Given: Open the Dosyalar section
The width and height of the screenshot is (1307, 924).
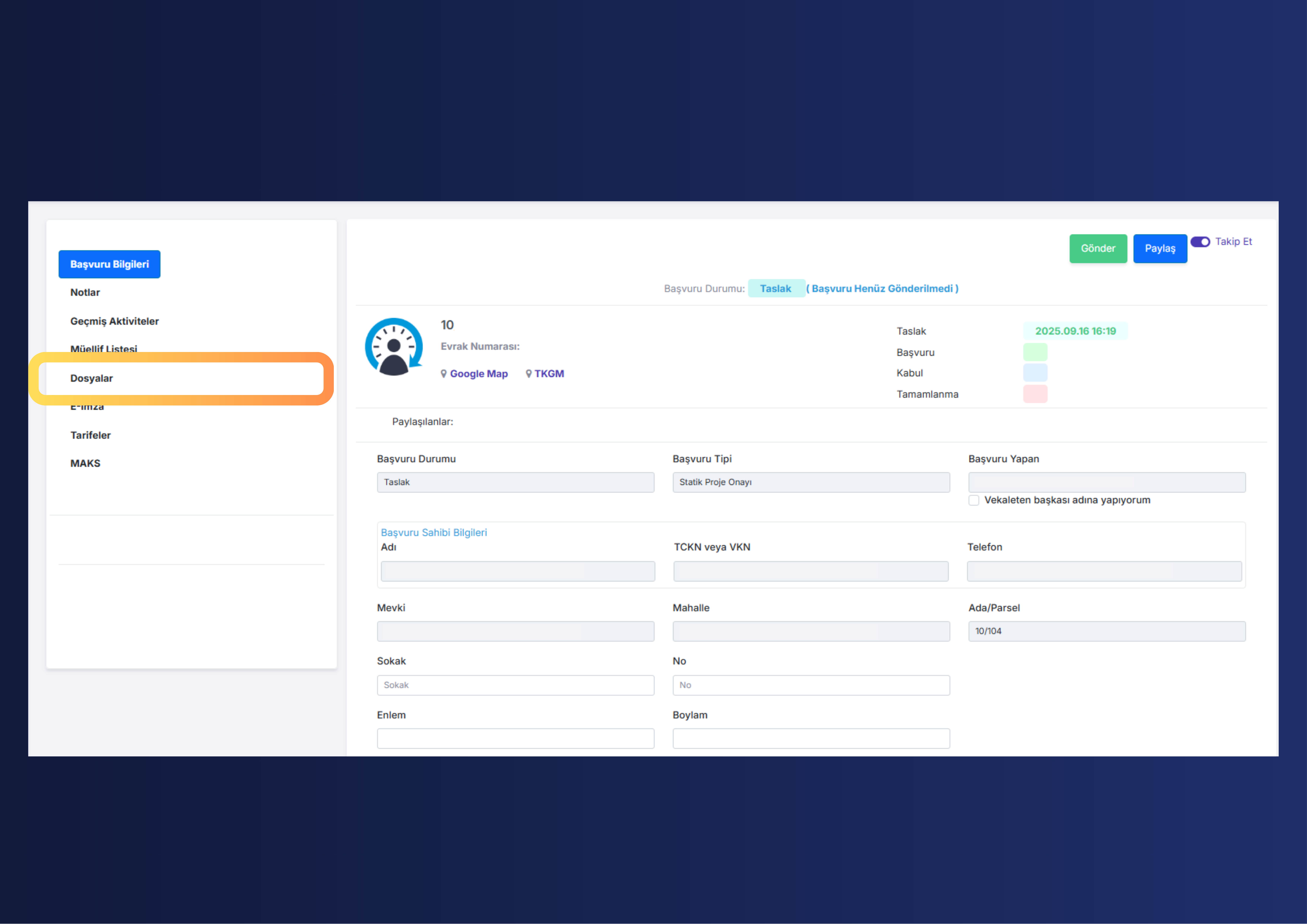Looking at the screenshot, I should tap(92, 379).
